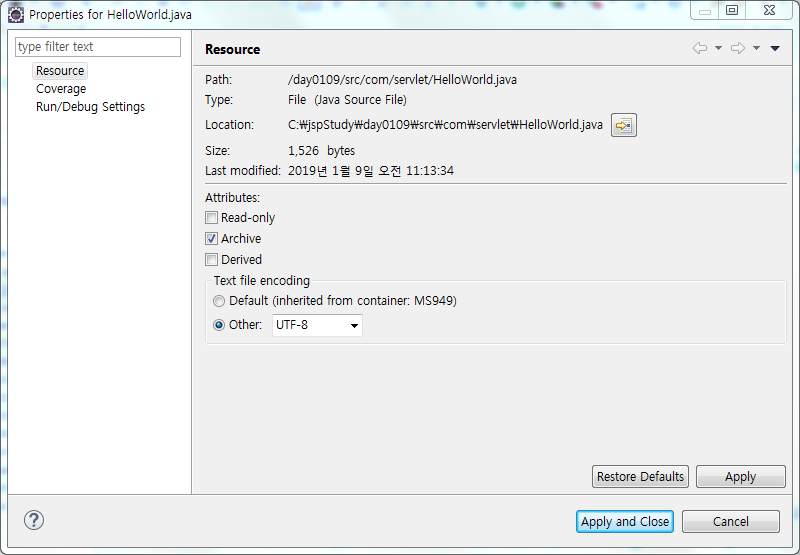
Task: Open back history dropdown arrow
Action: coord(718,48)
